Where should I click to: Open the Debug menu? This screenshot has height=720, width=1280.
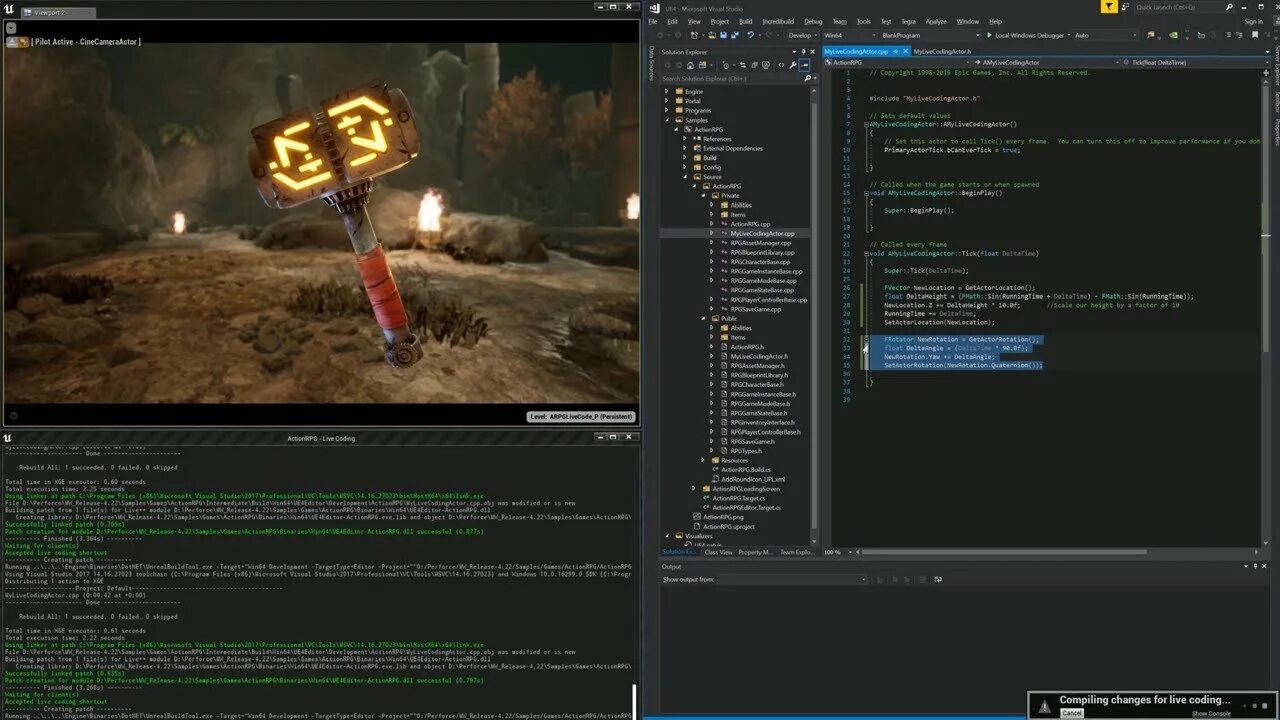pyautogui.click(x=813, y=21)
